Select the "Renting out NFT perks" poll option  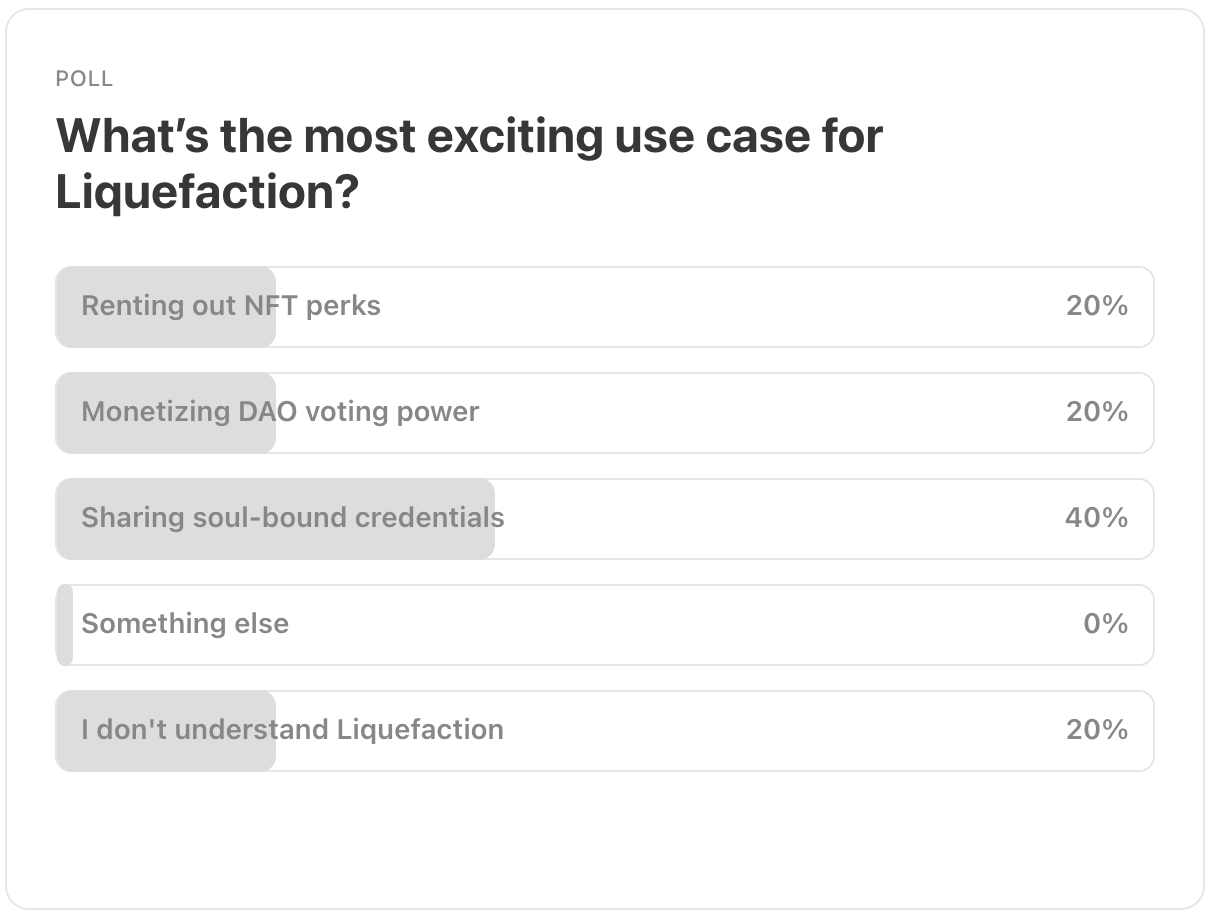[x=231, y=306]
